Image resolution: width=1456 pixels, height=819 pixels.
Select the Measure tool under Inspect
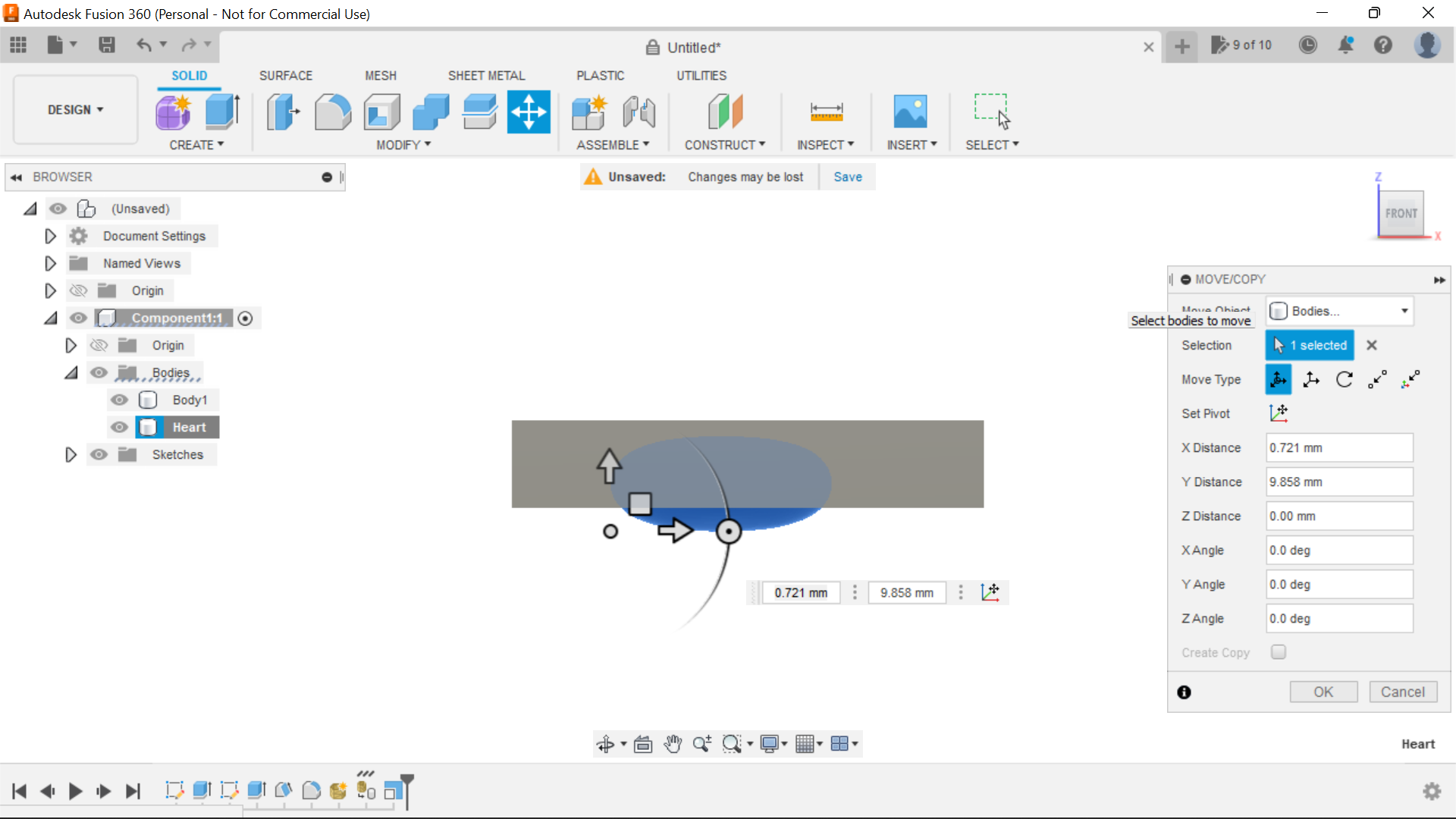826,111
